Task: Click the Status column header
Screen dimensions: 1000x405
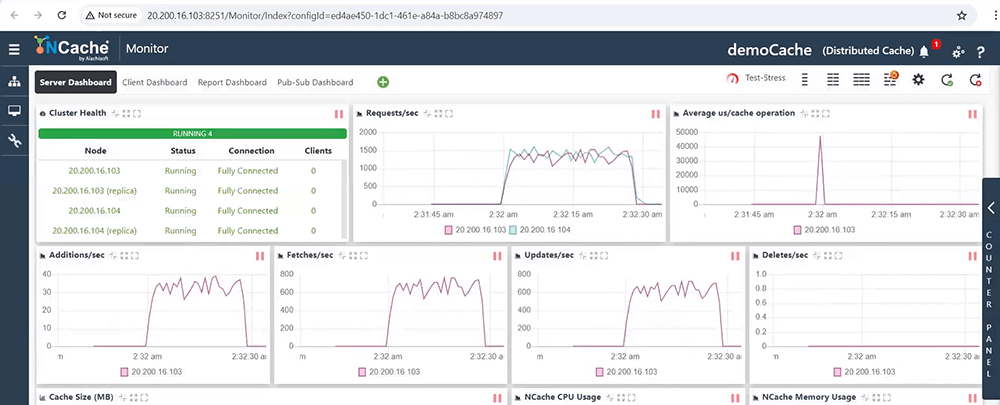Action: click(183, 151)
